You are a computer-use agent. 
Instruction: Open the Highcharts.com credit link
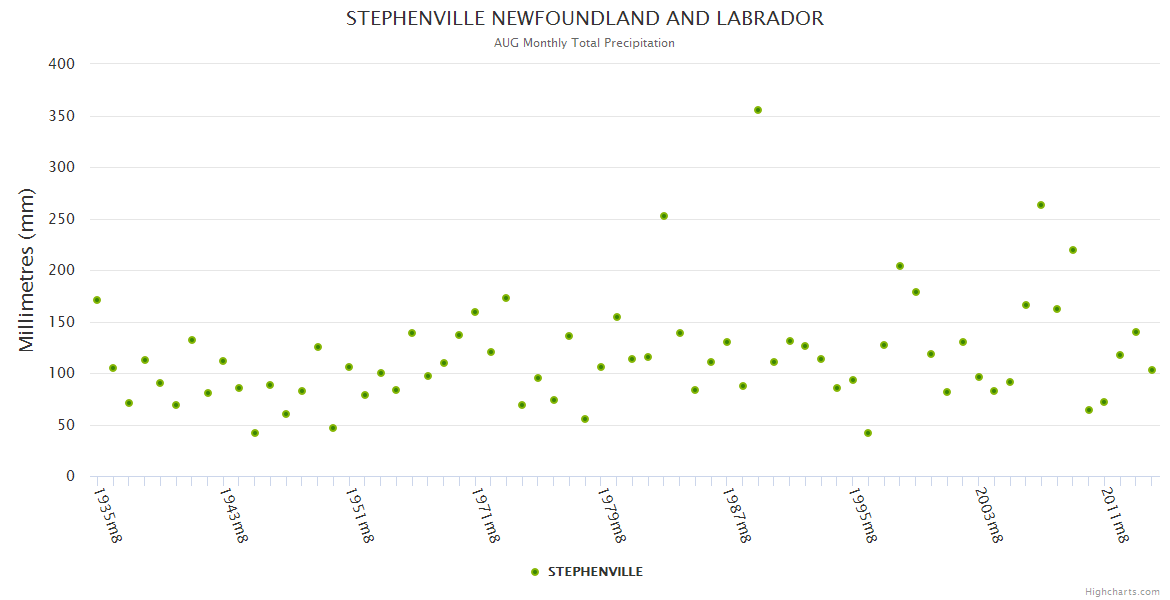point(1122,592)
